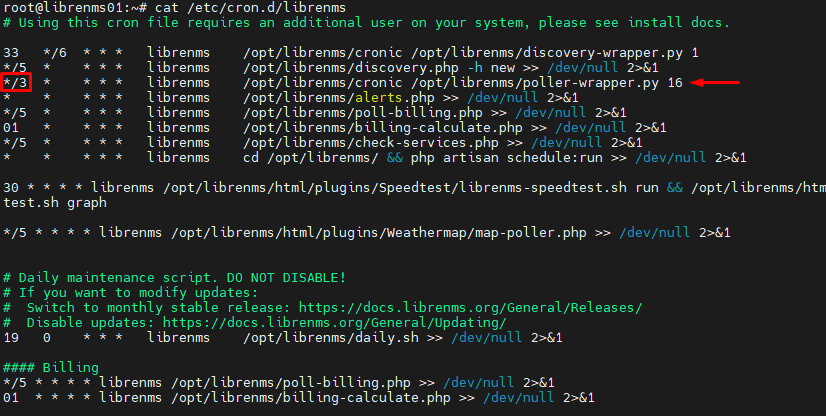Click the thread count 16 value
The image size is (826, 416).
[x=675, y=83]
